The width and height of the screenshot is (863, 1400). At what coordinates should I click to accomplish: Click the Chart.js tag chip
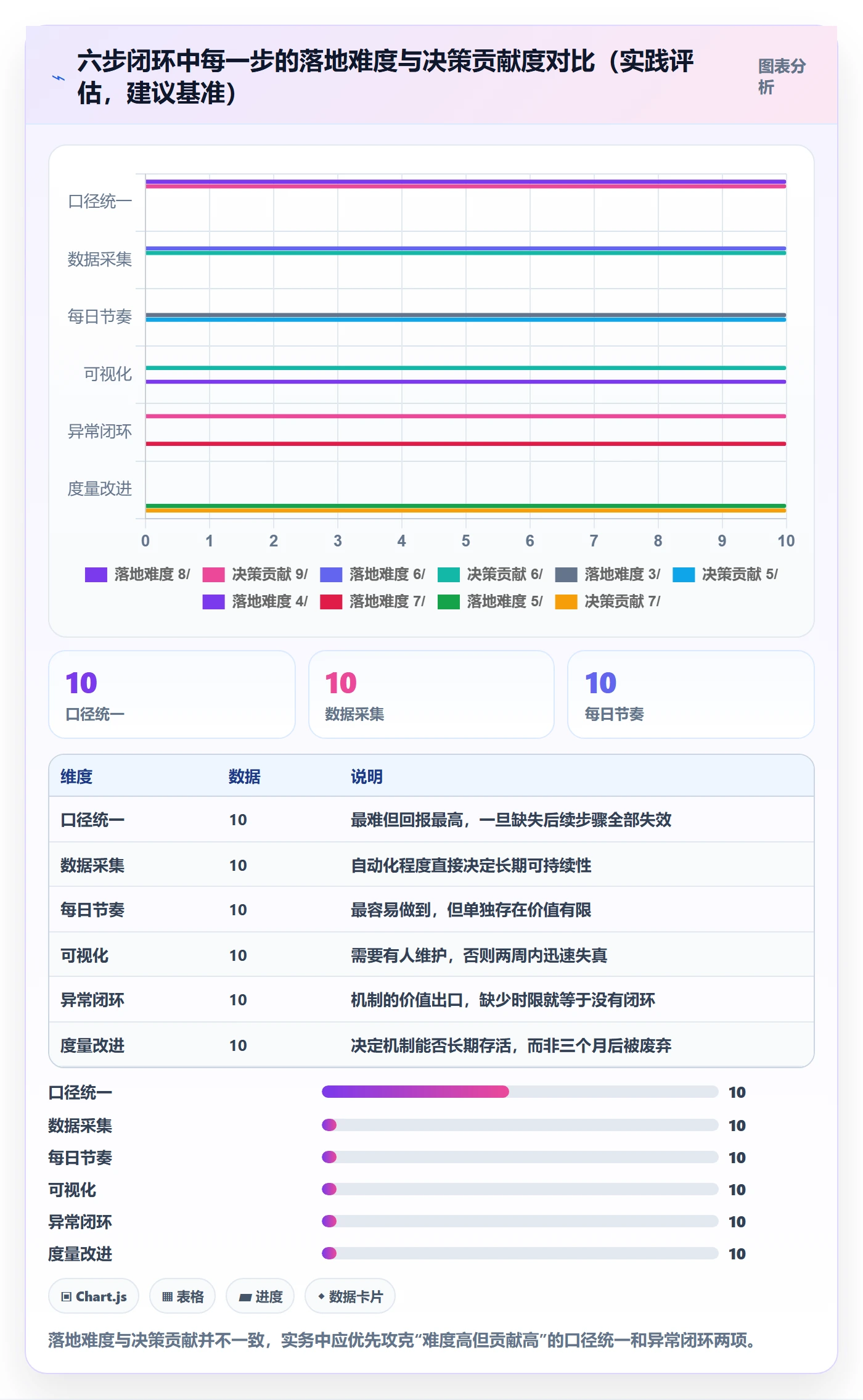coord(94,1296)
